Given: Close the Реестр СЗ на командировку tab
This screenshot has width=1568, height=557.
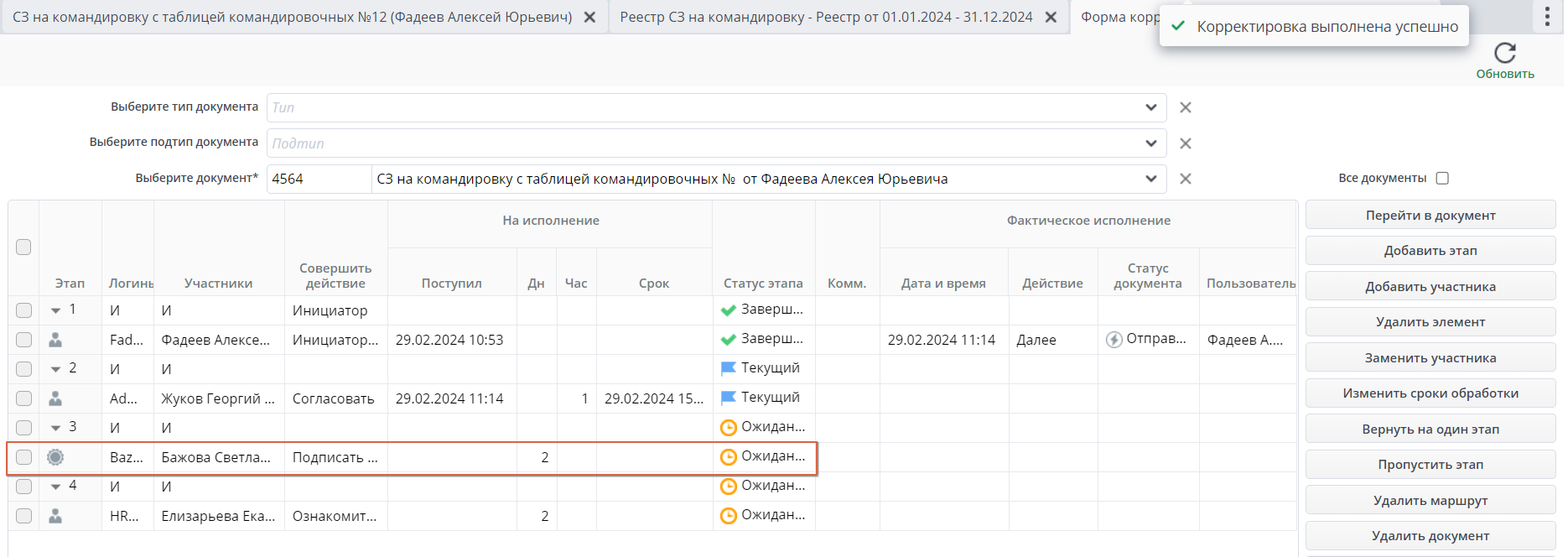Looking at the screenshot, I should (x=1051, y=17).
